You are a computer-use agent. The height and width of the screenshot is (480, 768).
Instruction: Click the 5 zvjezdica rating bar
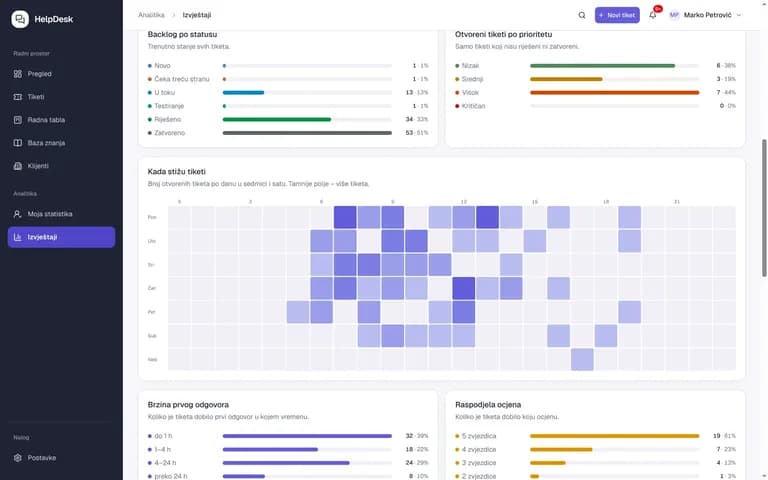pyautogui.click(x=615, y=436)
